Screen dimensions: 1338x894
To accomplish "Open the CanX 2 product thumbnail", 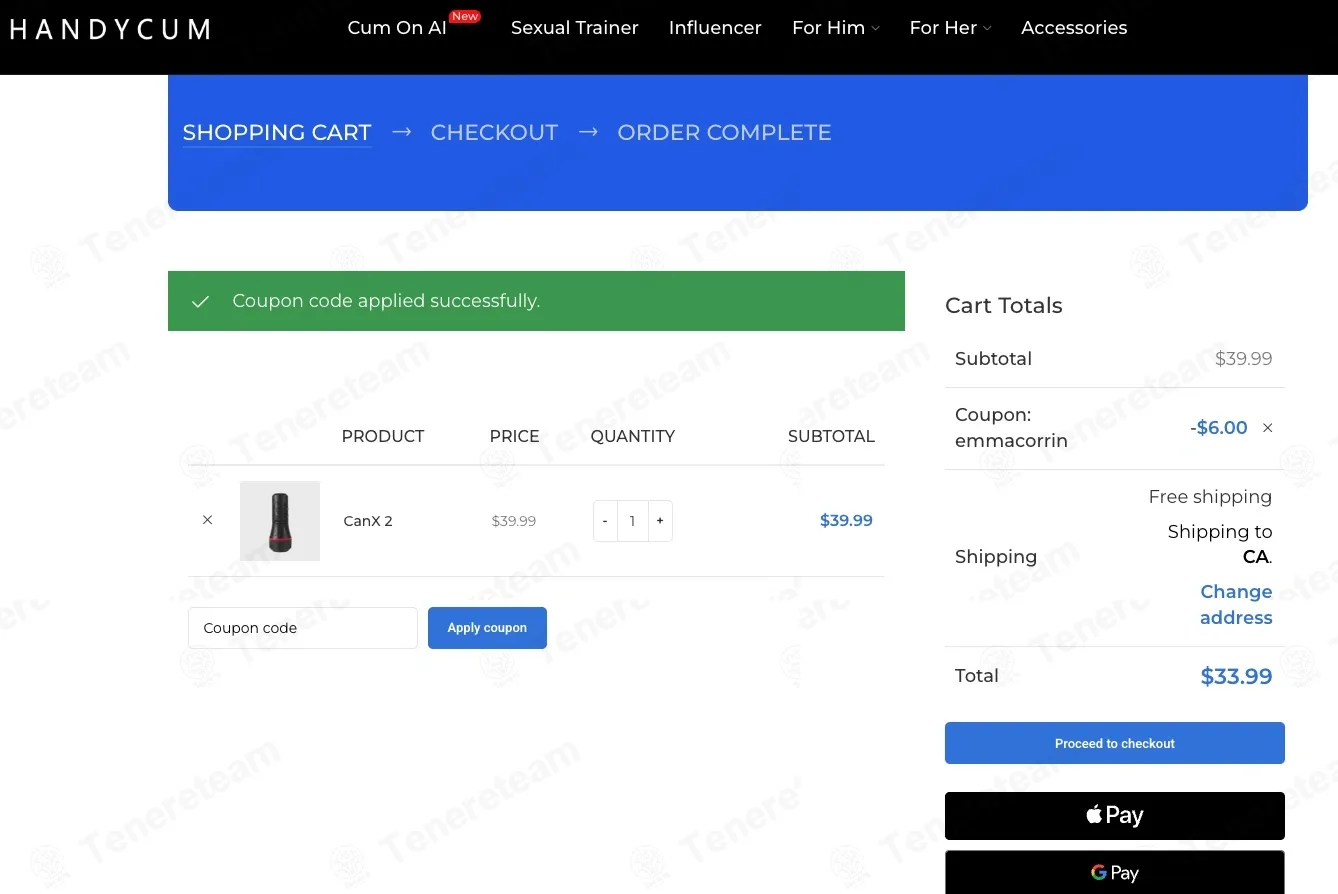I will tap(280, 521).
